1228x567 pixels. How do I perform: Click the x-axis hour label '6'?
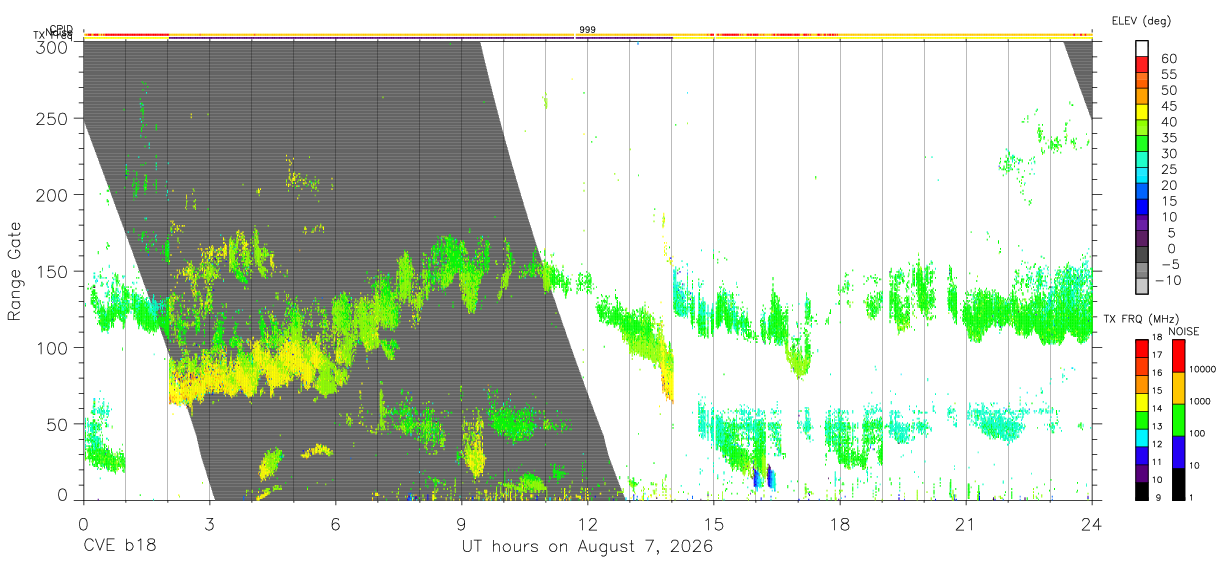click(x=335, y=524)
